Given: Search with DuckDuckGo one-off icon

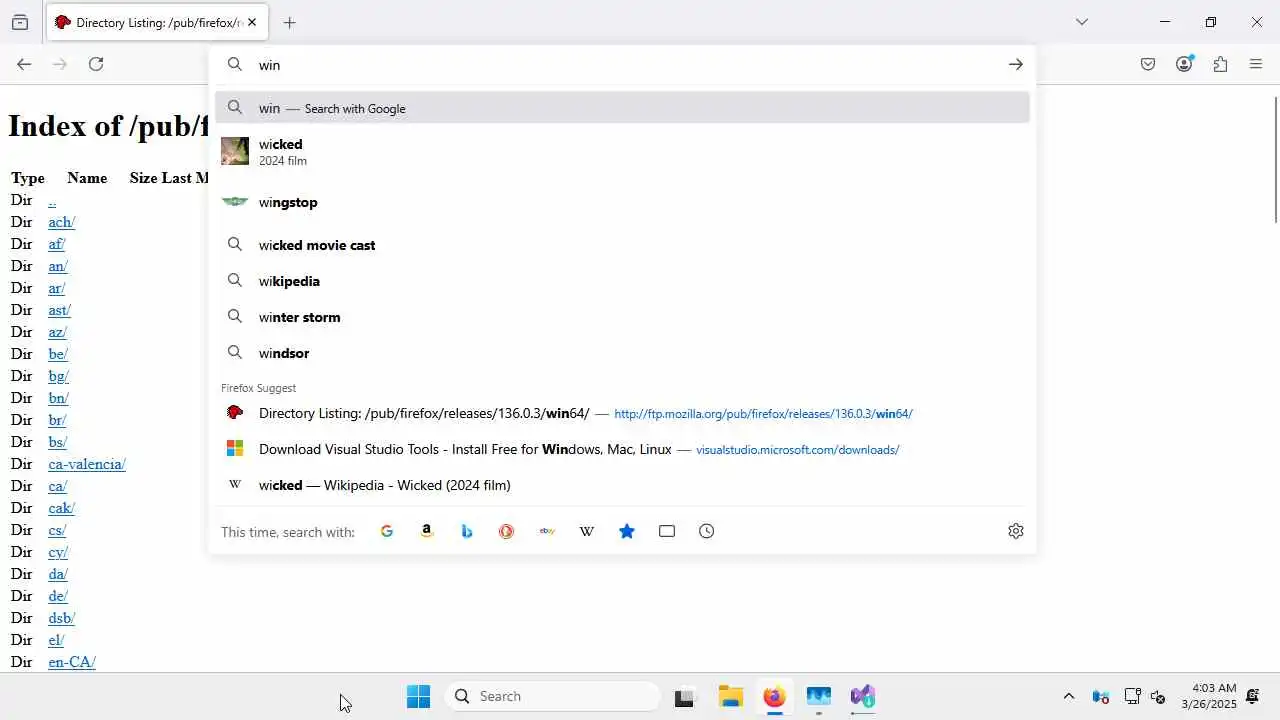Looking at the screenshot, I should click(x=507, y=531).
